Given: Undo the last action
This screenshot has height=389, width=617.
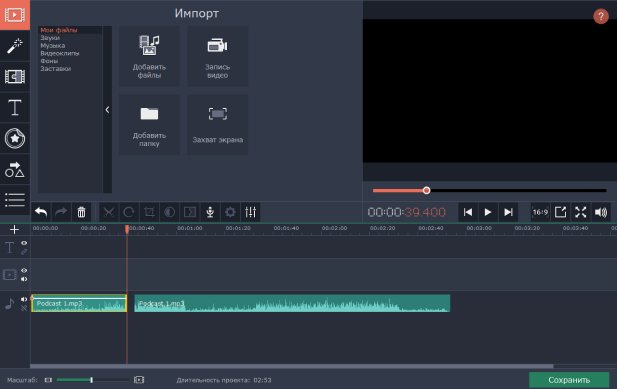Looking at the screenshot, I should pyautogui.click(x=41, y=212).
